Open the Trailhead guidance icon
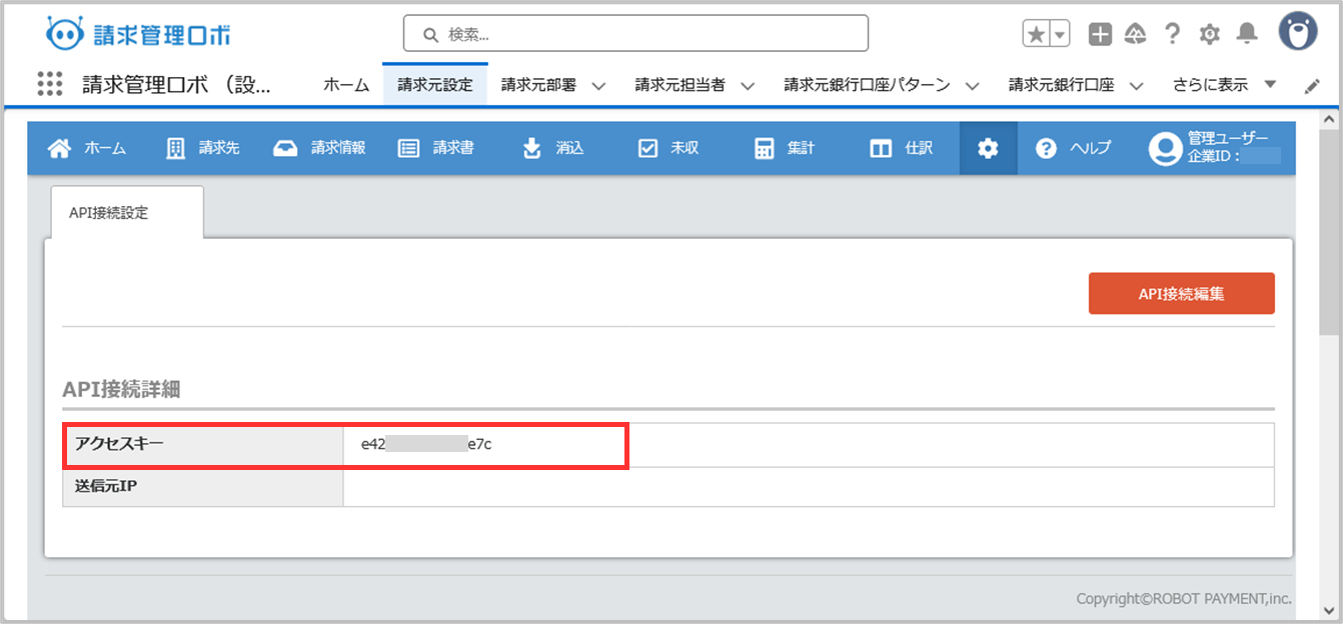The image size is (1343, 624). 1135,34
